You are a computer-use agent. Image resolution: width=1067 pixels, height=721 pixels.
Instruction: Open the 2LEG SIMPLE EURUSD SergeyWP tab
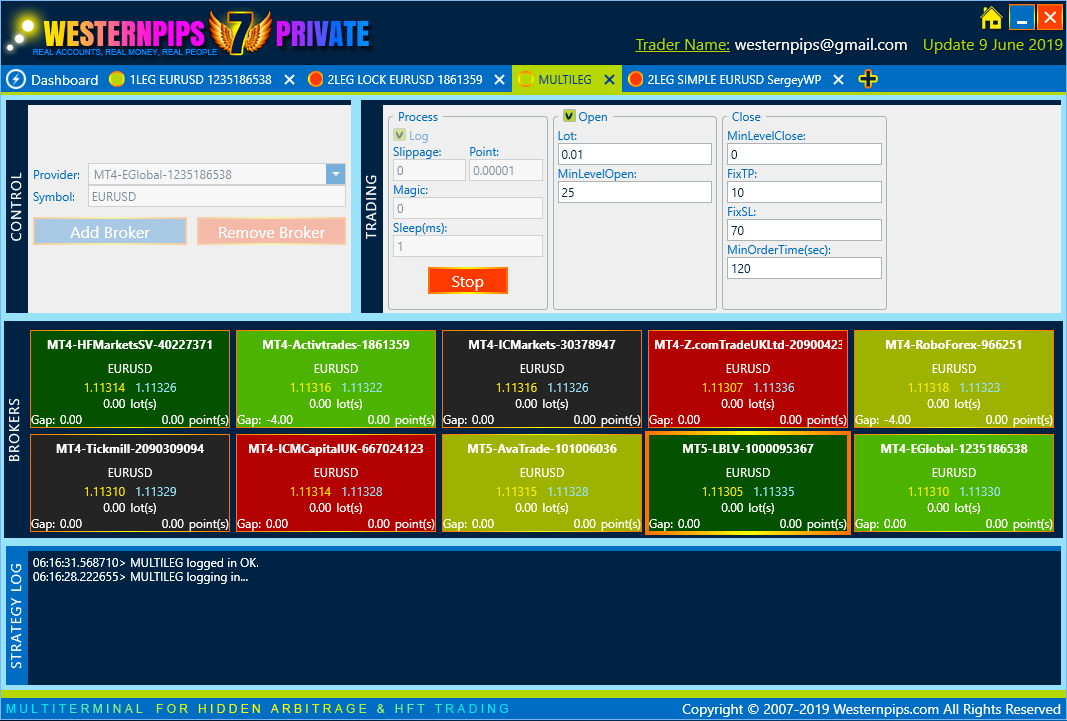[734, 80]
